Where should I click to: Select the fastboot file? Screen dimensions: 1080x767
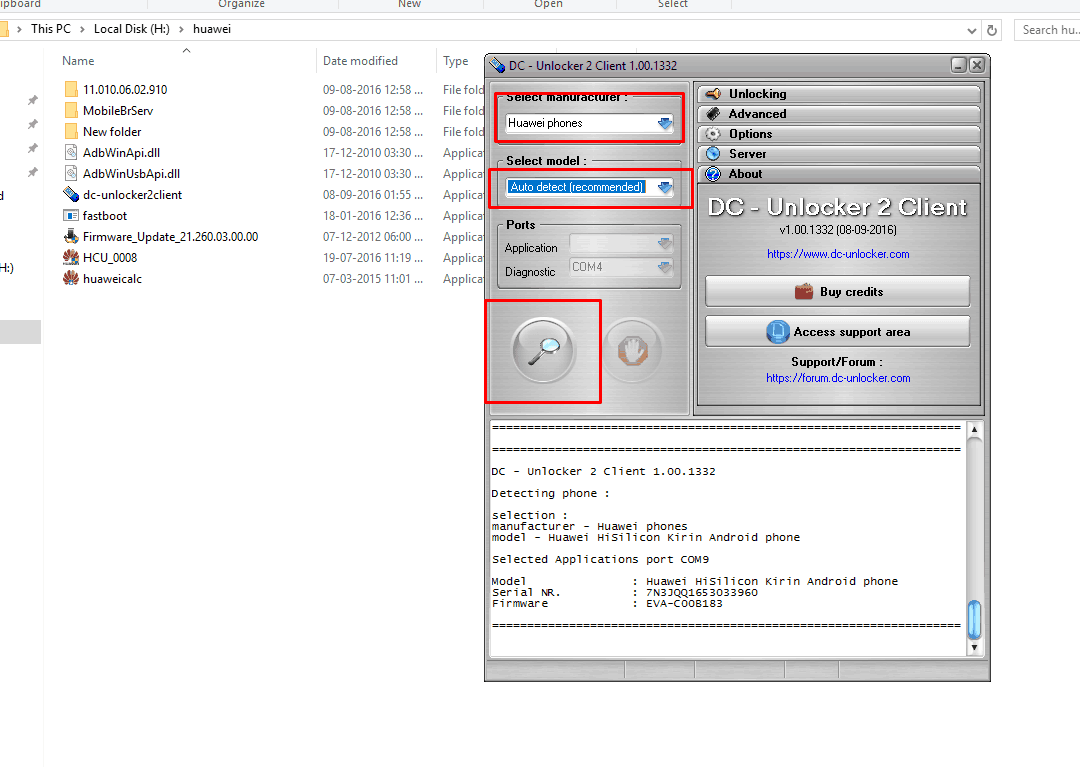tap(105, 215)
